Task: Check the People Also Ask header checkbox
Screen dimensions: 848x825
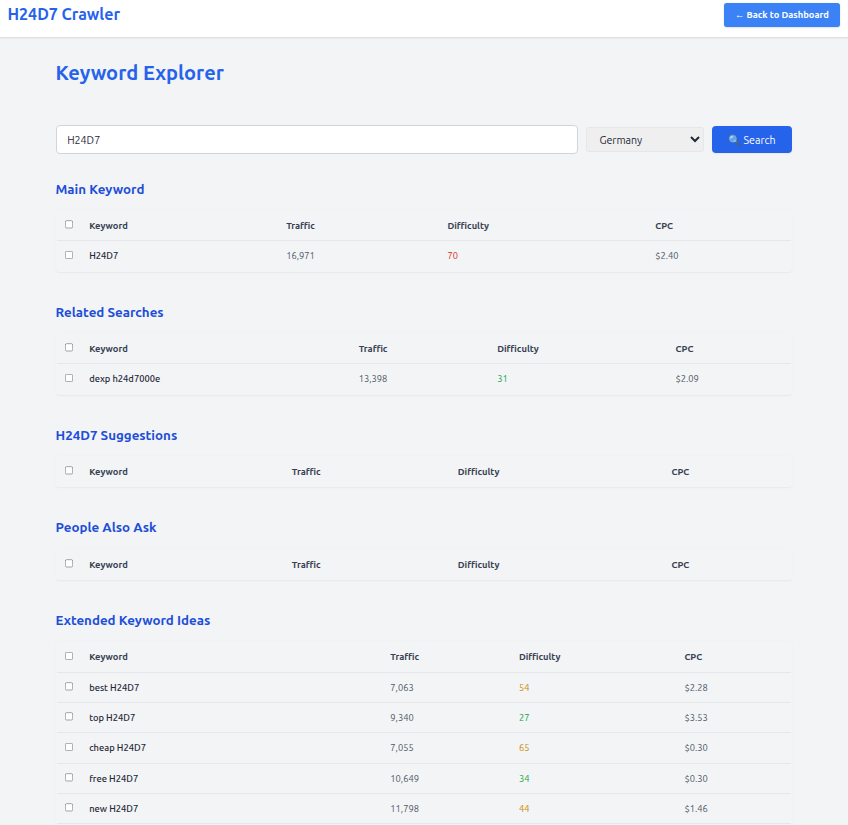Action: coord(68,563)
